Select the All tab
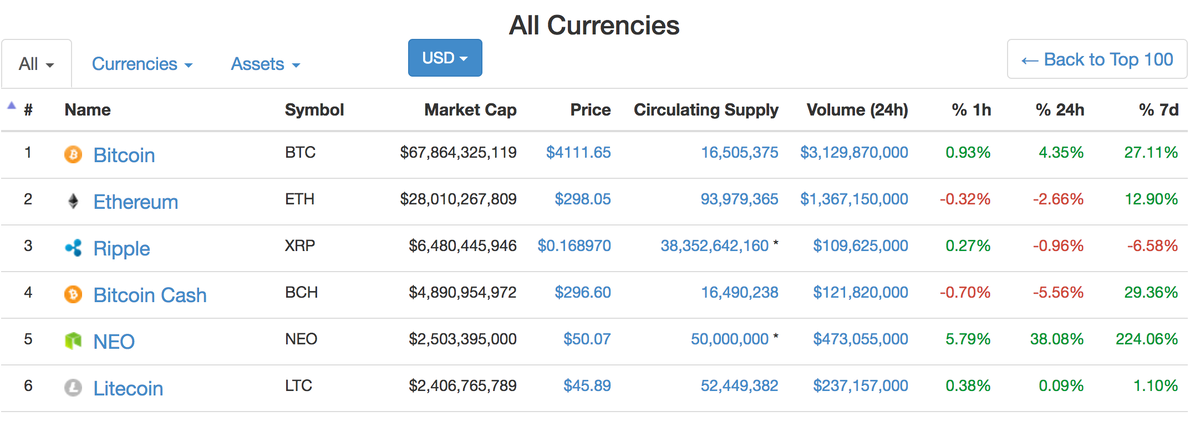The height and width of the screenshot is (421, 1200). 36,64
